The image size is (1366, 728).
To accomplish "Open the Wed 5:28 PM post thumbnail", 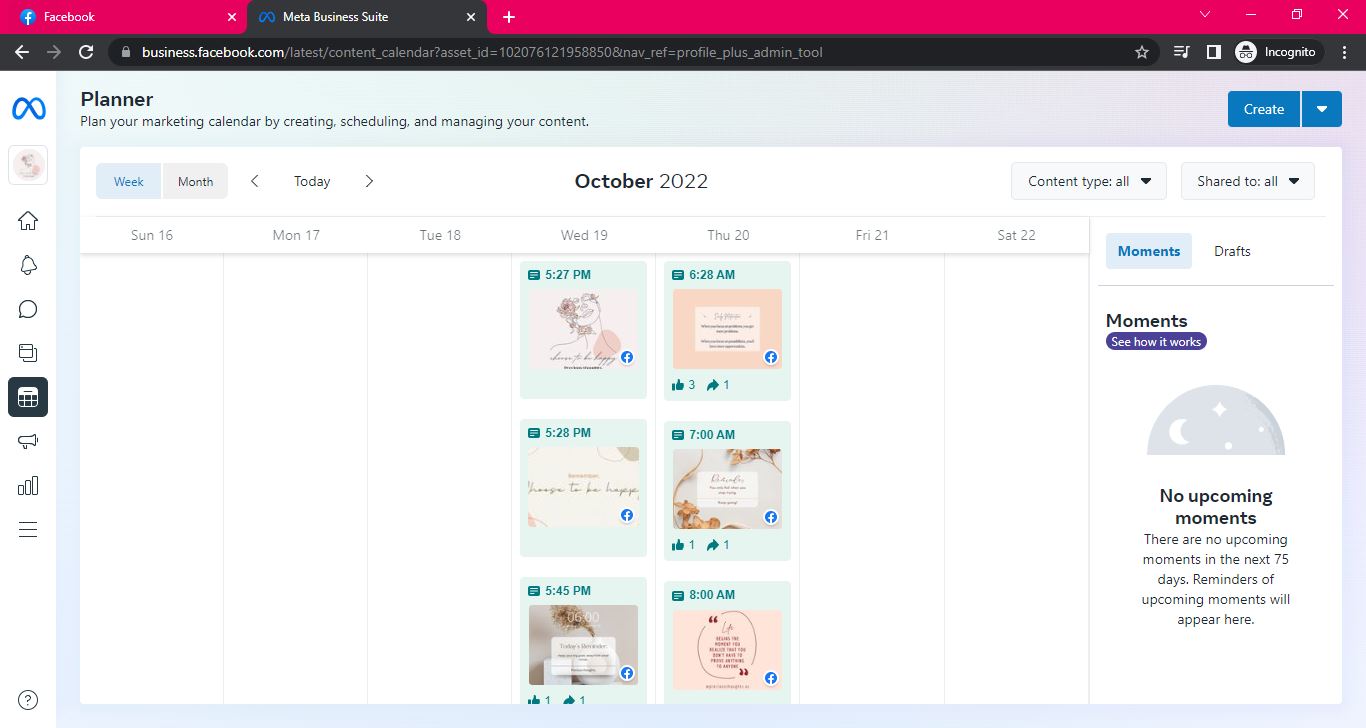I will click(x=583, y=488).
